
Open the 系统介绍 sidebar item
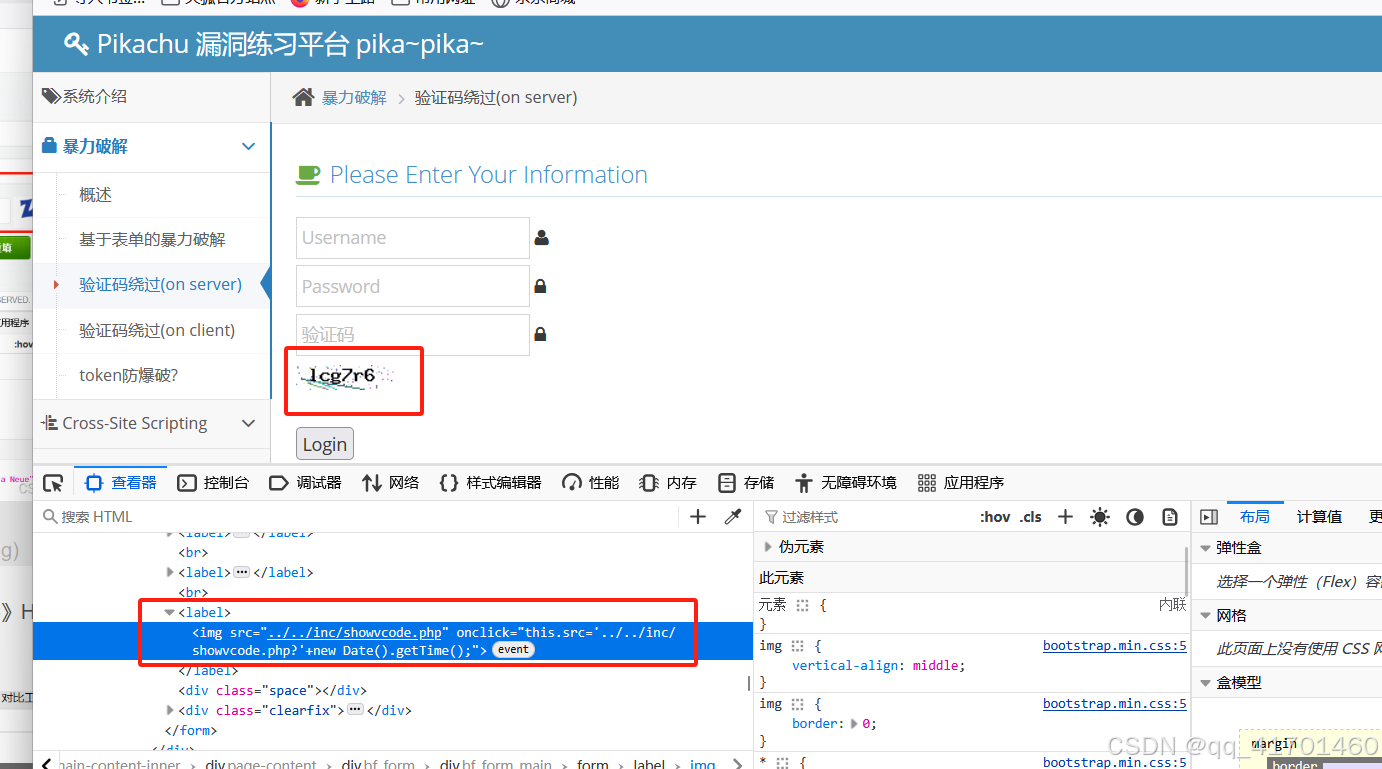point(151,97)
